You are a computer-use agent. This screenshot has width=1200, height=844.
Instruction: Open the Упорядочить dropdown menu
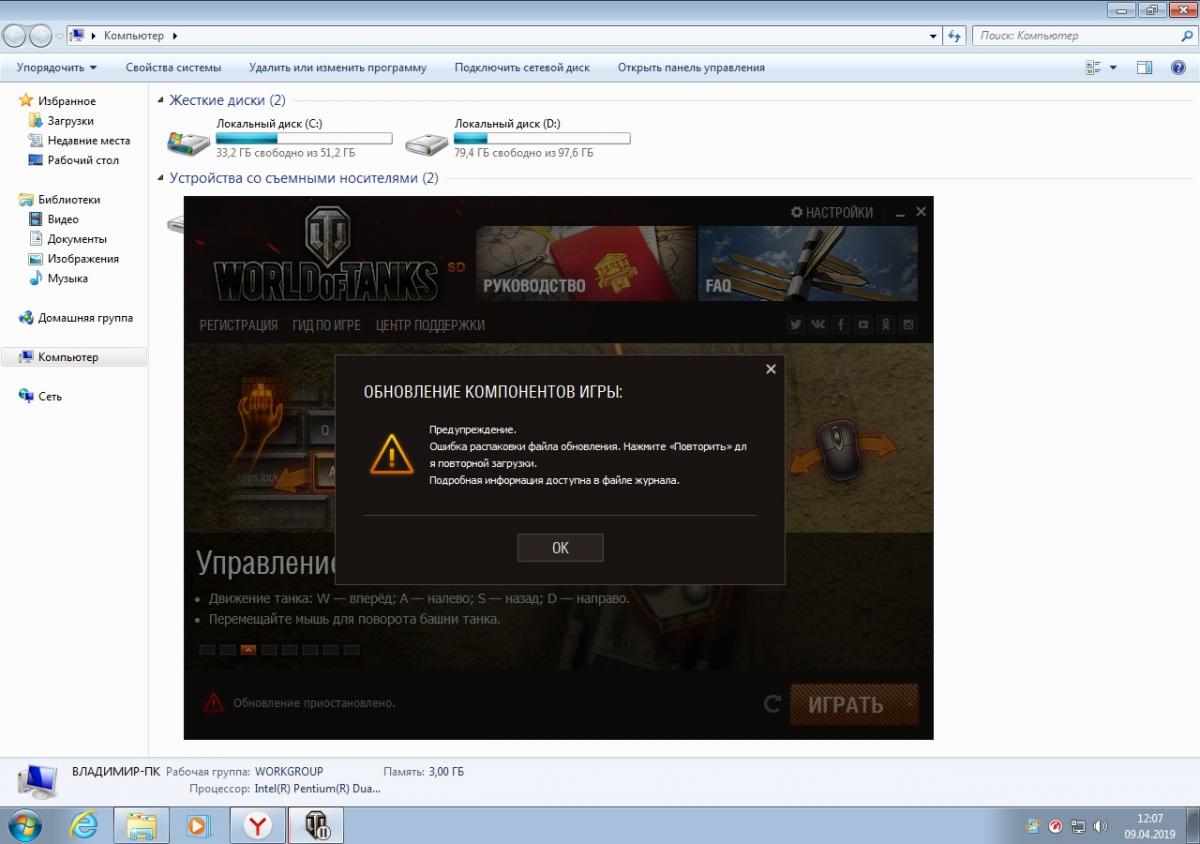click(x=57, y=68)
